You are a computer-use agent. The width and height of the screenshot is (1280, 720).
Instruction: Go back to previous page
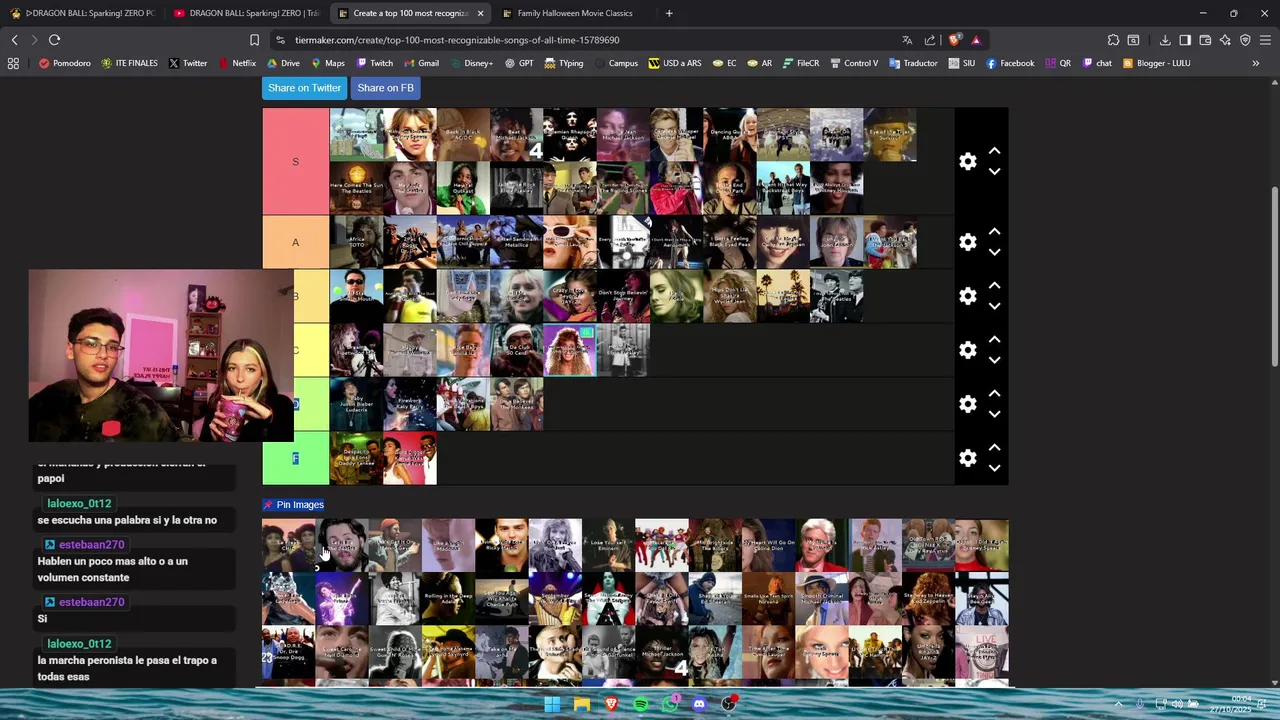pyautogui.click(x=14, y=40)
